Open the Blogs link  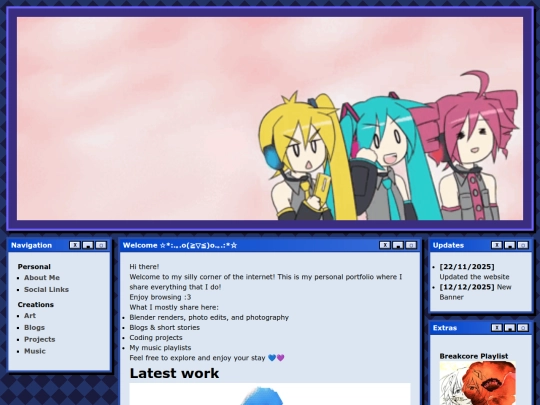pos(34,328)
